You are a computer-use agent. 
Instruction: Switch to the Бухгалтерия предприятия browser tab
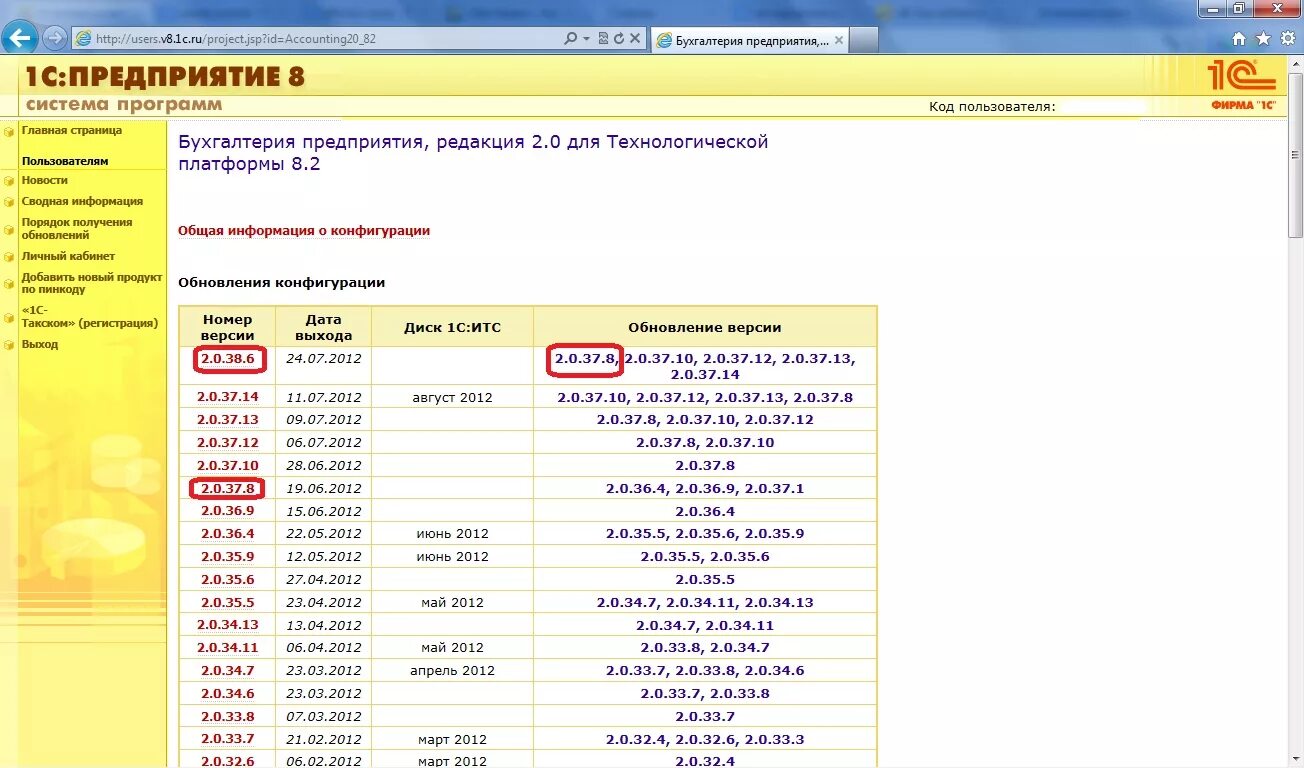[750, 40]
